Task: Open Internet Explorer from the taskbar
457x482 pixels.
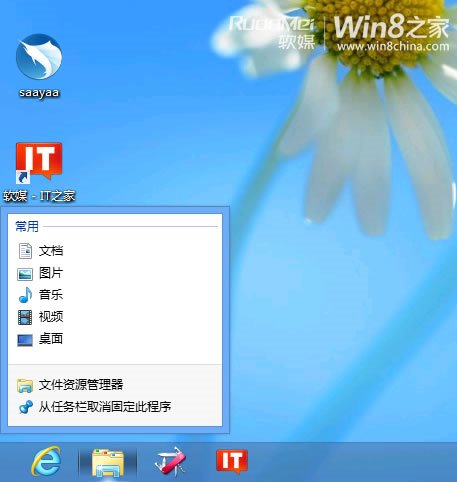Action: coord(46,461)
